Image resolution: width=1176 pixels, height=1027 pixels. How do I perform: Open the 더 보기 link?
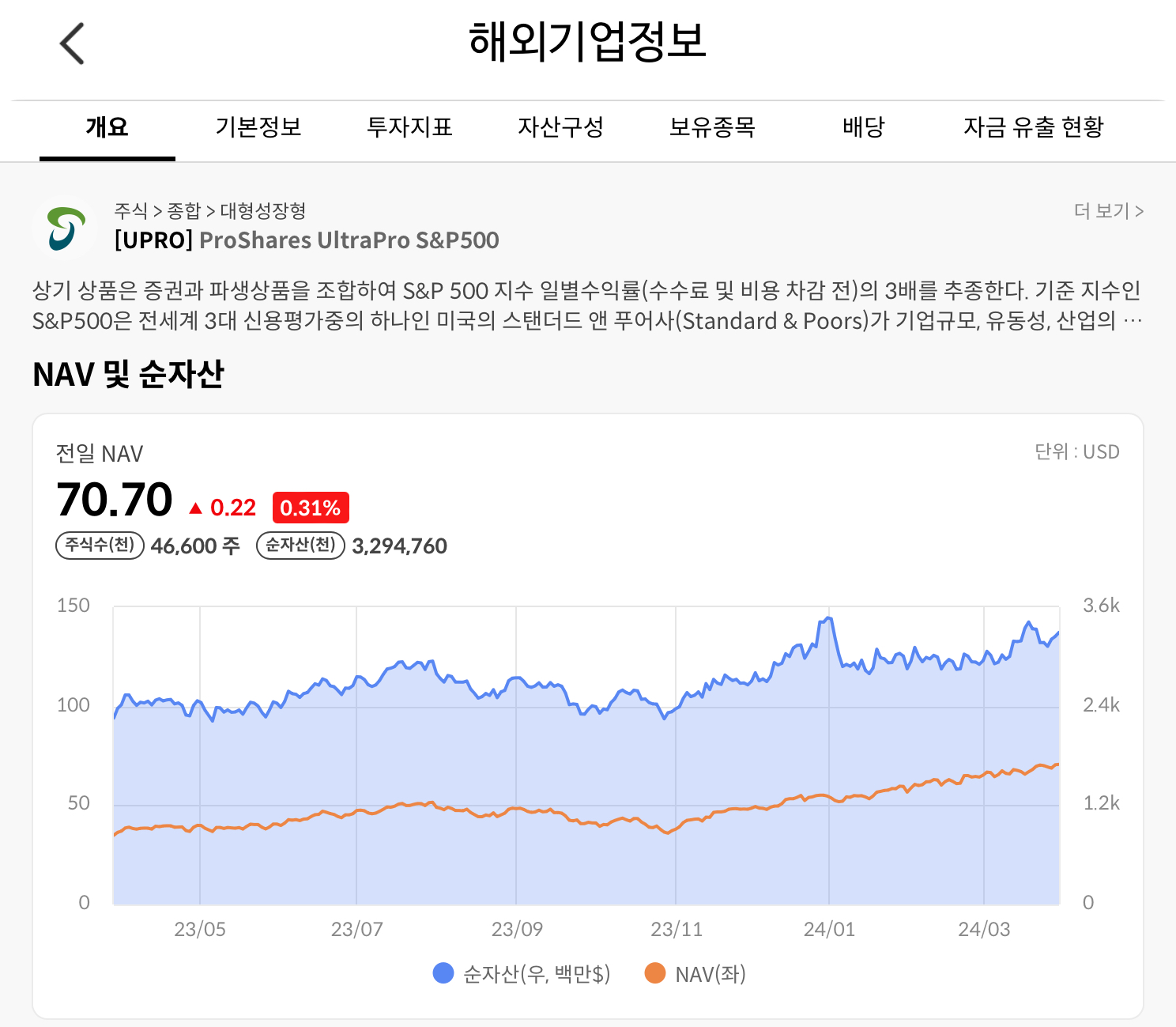(1109, 211)
